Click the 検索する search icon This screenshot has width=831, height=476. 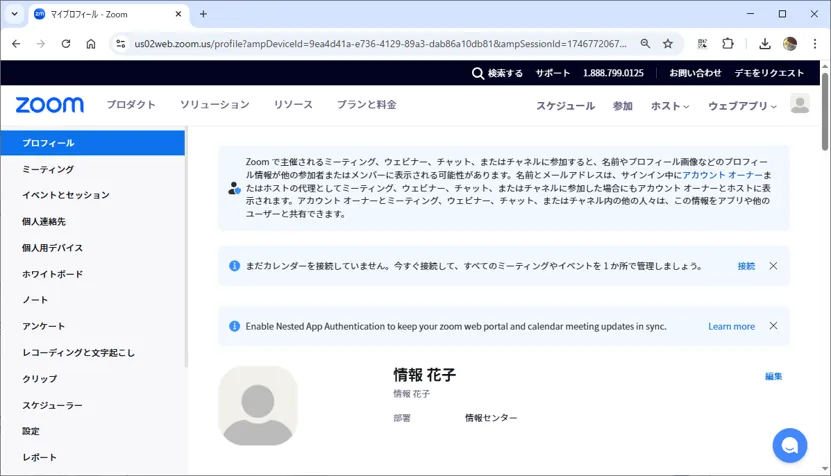pos(478,73)
